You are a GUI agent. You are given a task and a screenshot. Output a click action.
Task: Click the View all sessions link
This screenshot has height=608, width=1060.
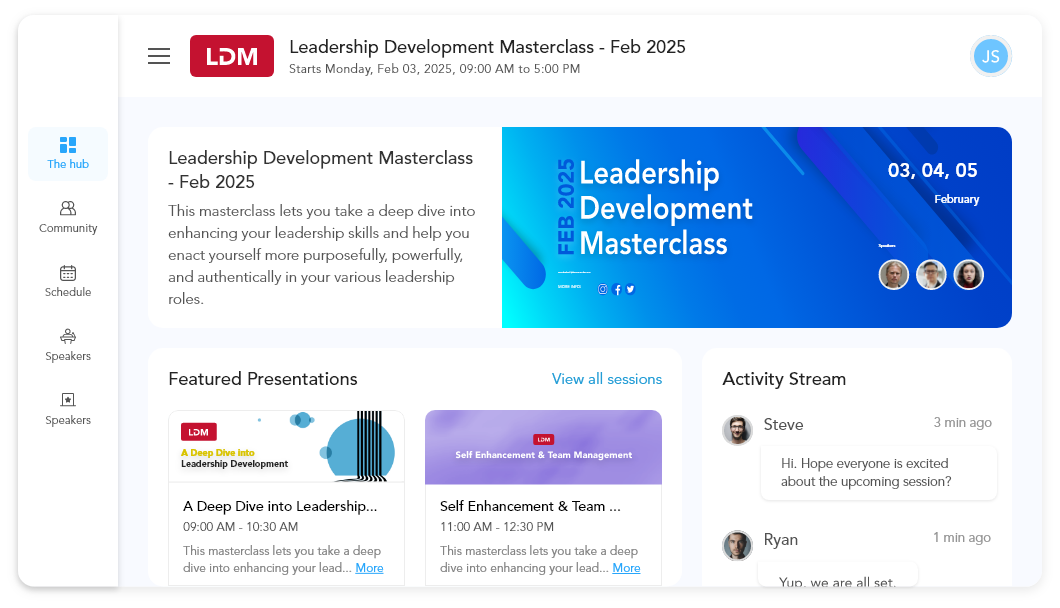tap(606, 379)
